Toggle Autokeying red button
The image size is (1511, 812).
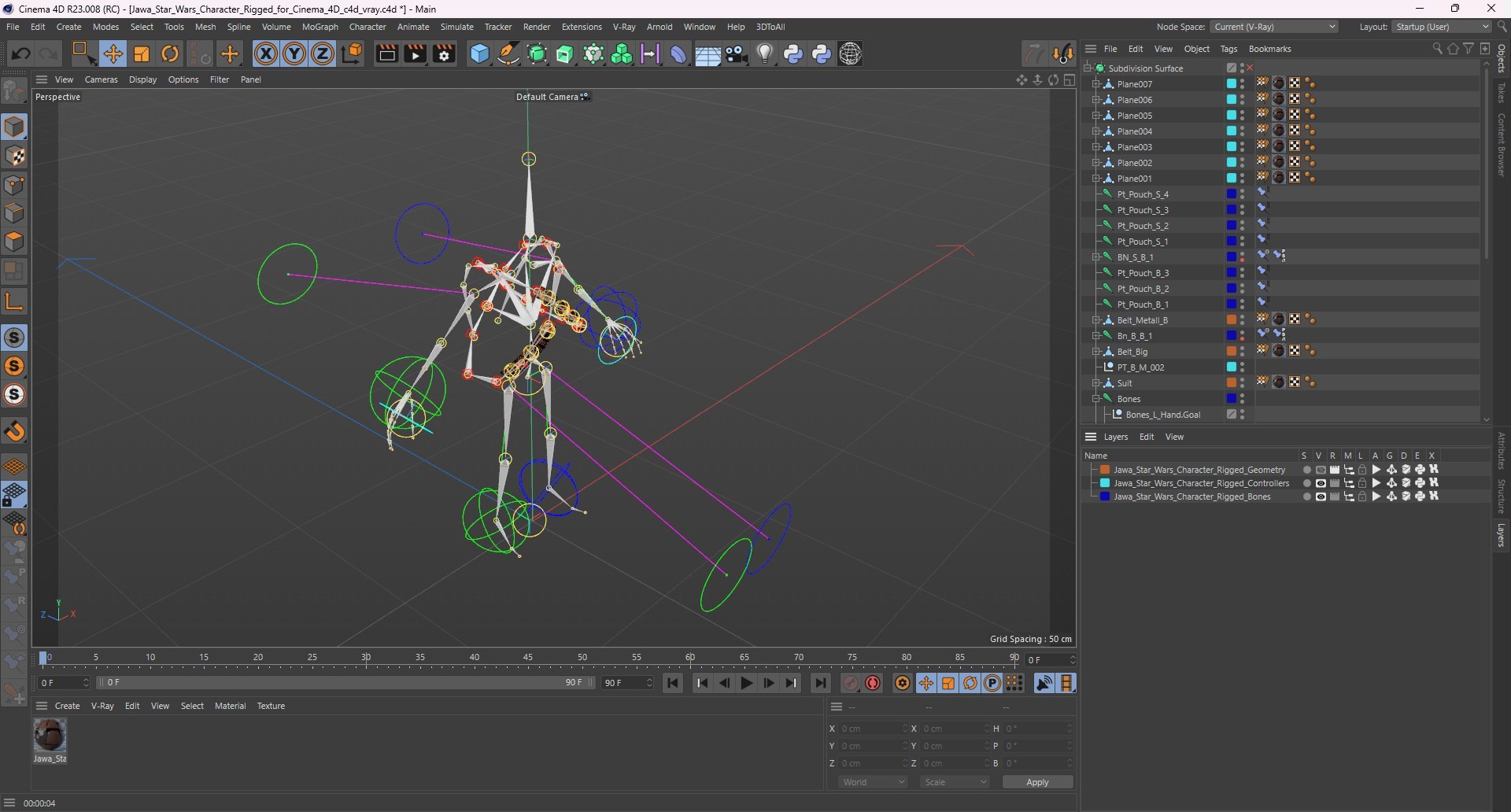873,683
